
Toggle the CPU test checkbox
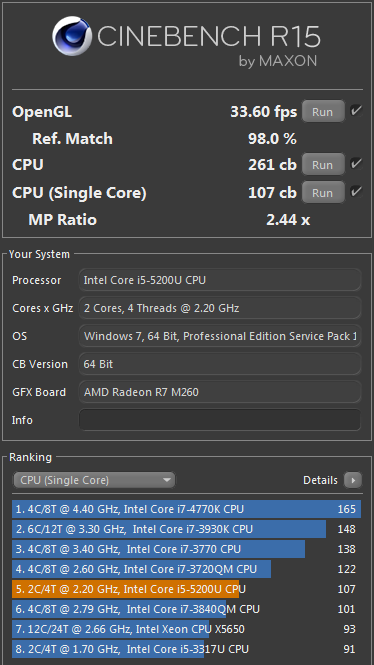coord(356,164)
